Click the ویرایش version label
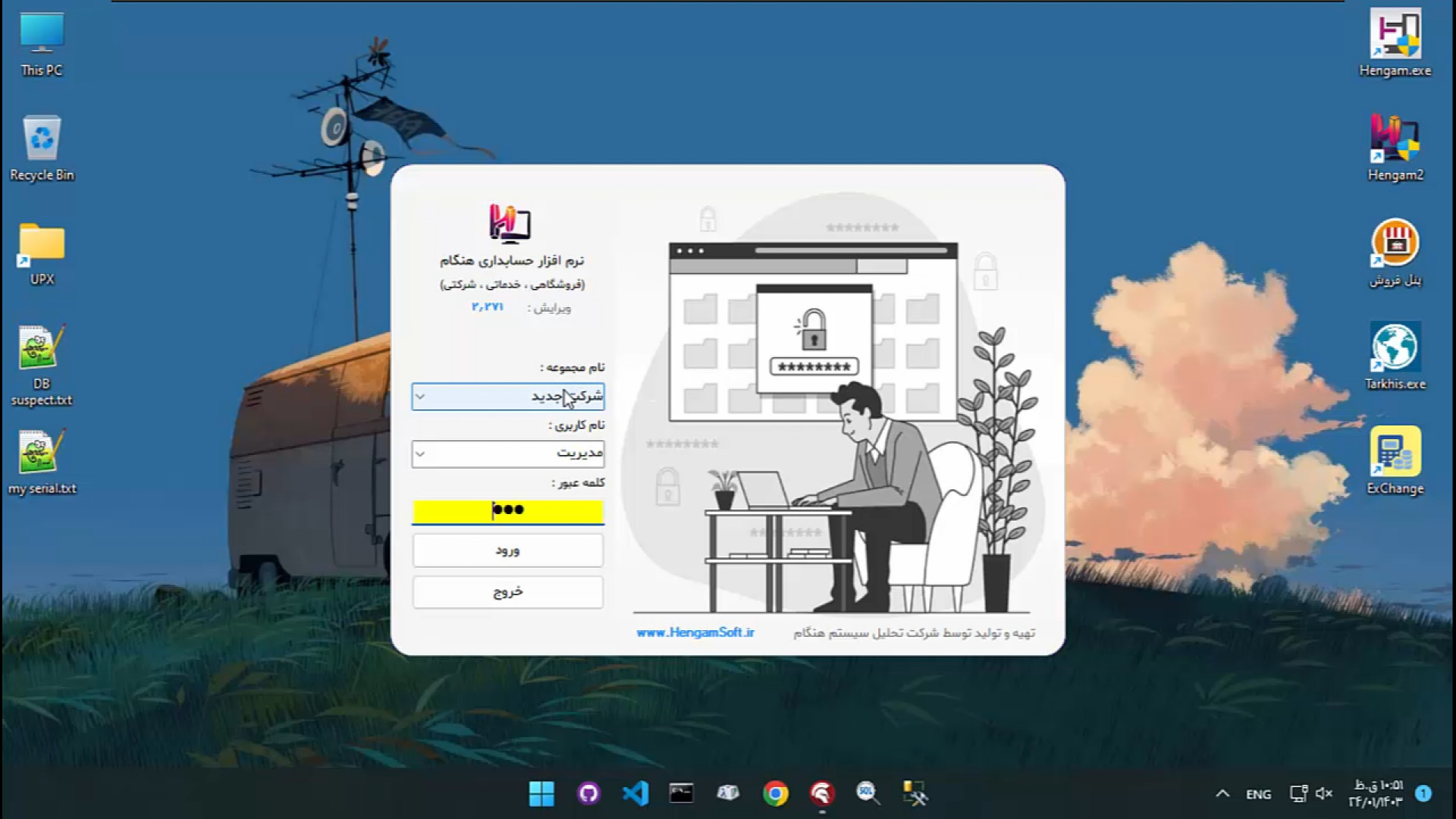The height and width of the screenshot is (819, 1456). [x=550, y=308]
